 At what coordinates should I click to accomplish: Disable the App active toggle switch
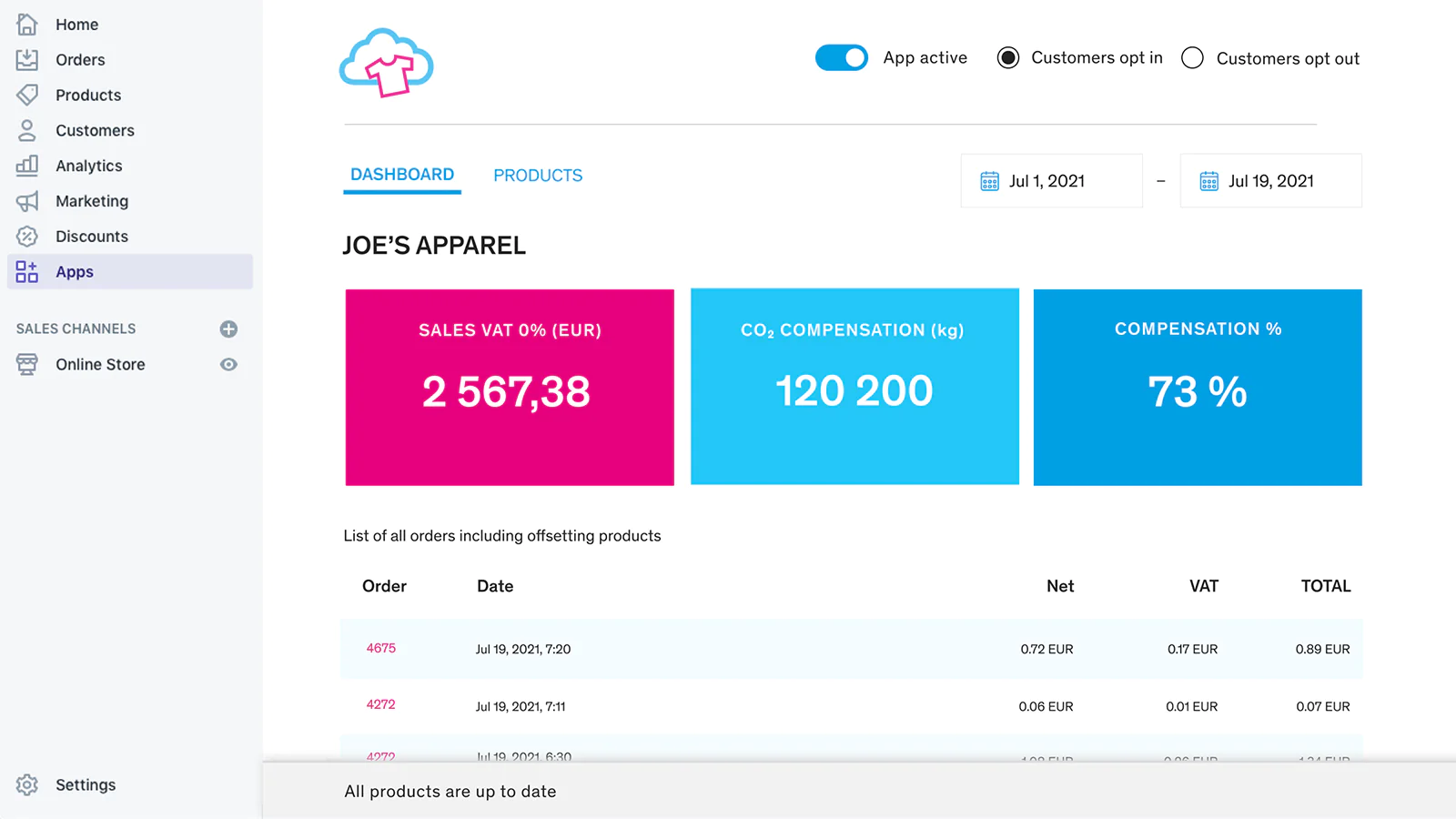point(841,57)
